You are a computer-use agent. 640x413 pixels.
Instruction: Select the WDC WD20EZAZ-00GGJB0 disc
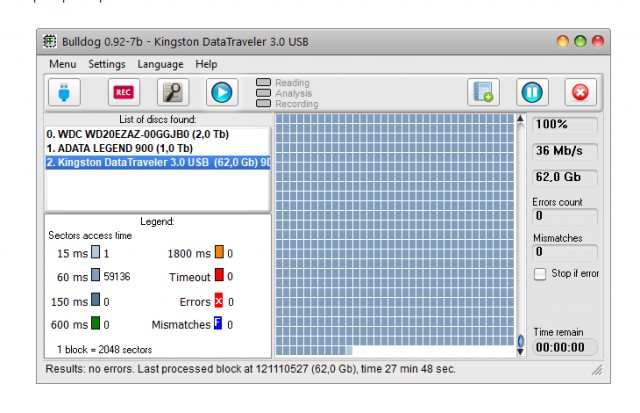point(158,134)
